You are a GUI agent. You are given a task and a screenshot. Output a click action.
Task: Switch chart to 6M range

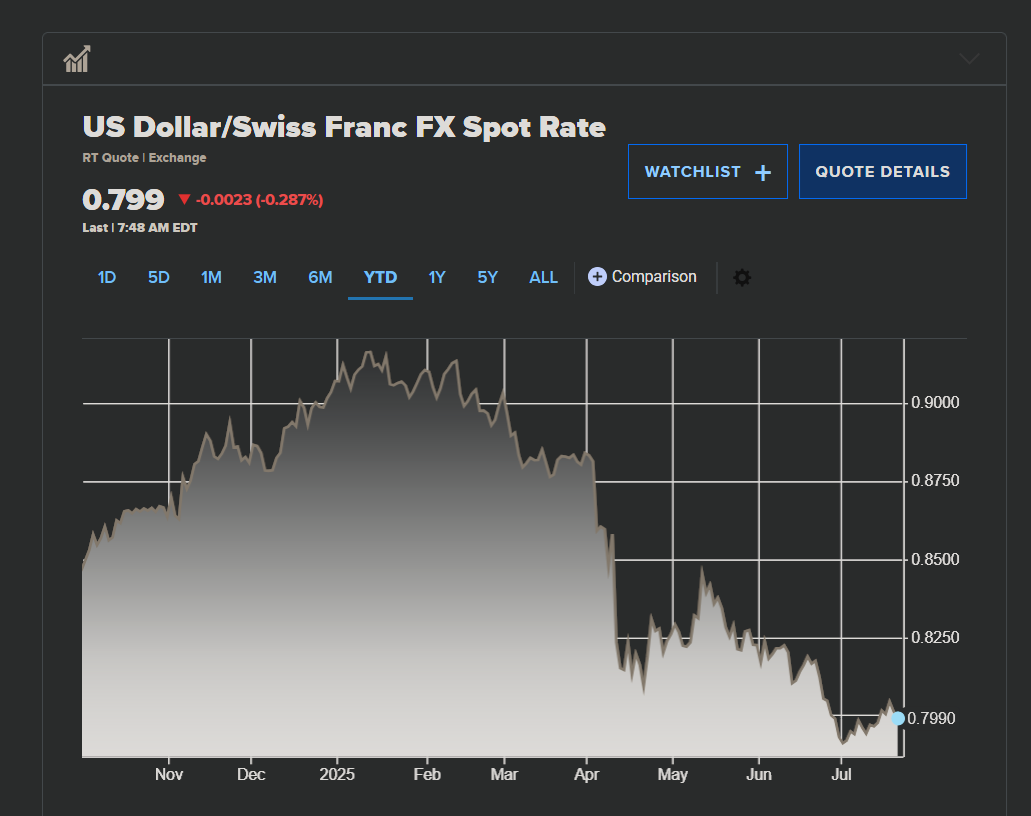[320, 277]
